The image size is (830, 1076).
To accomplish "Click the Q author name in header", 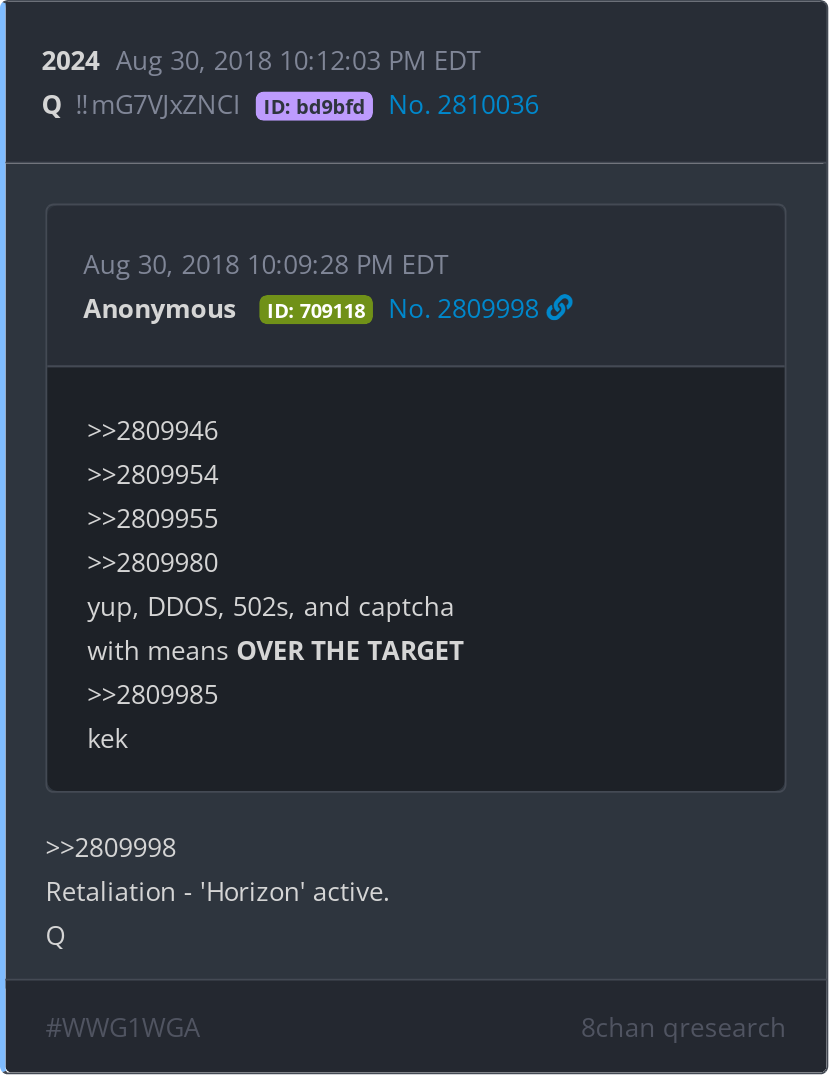I will pyautogui.click(x=52, y=106).
